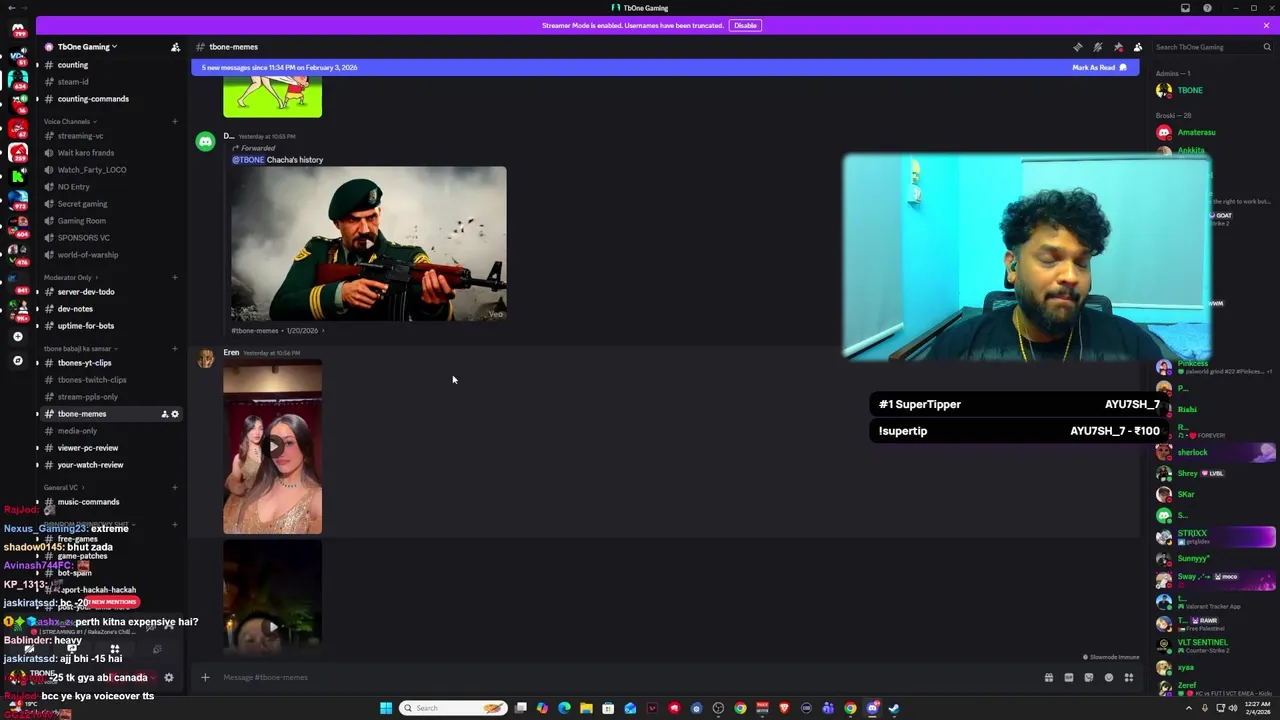Open emoji picker icon
The height and width of the screenshot is (720, 1280).
point(1108,678)
